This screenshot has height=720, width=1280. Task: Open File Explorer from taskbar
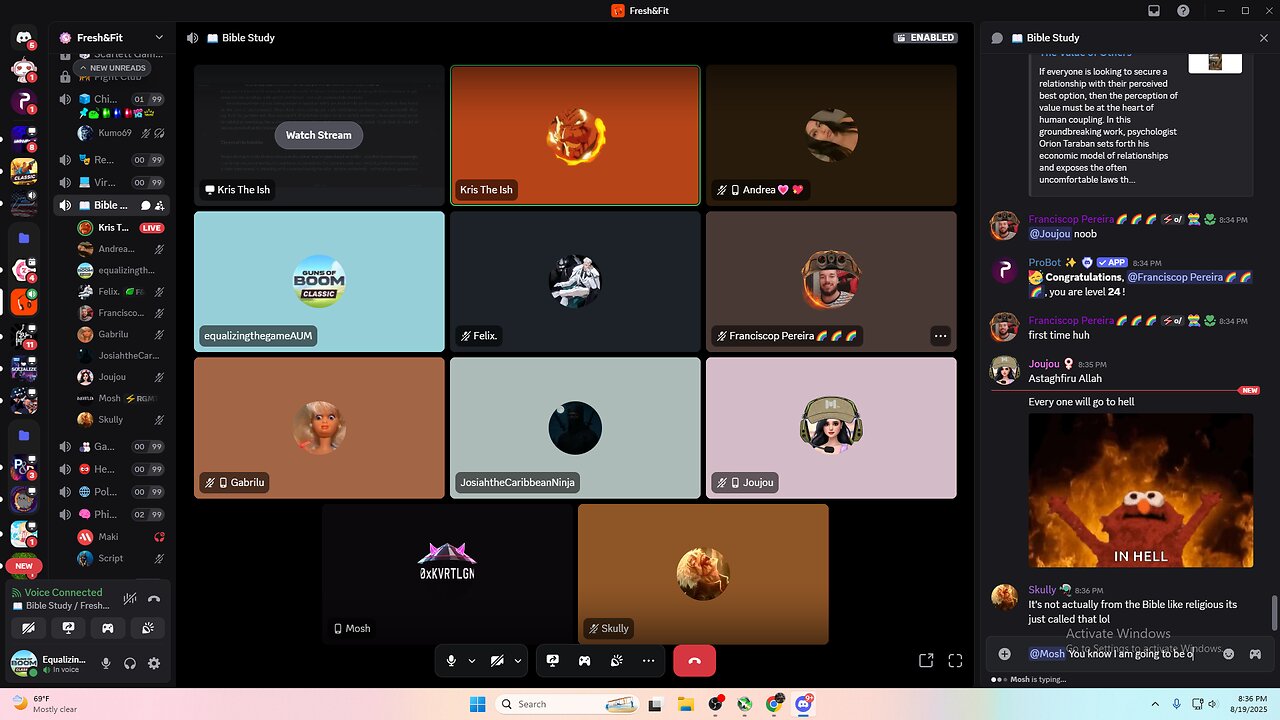pos(685,704)
